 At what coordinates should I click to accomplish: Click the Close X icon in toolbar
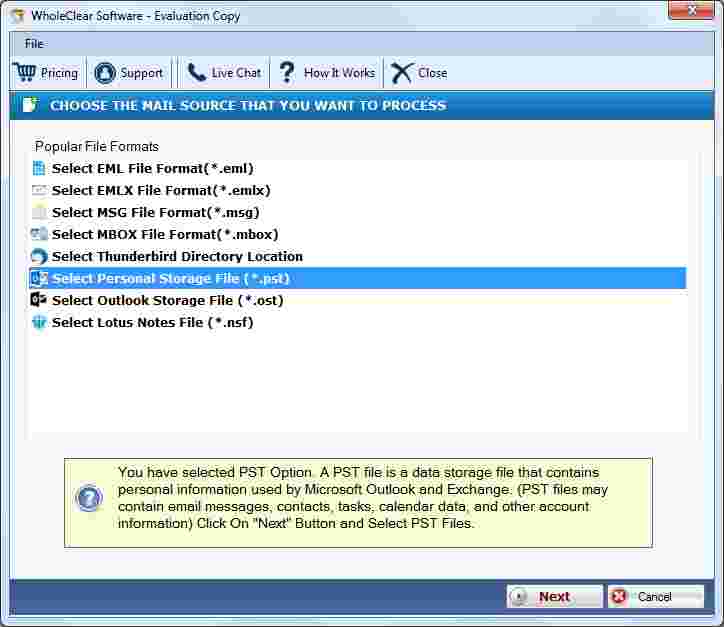point(402,73)
